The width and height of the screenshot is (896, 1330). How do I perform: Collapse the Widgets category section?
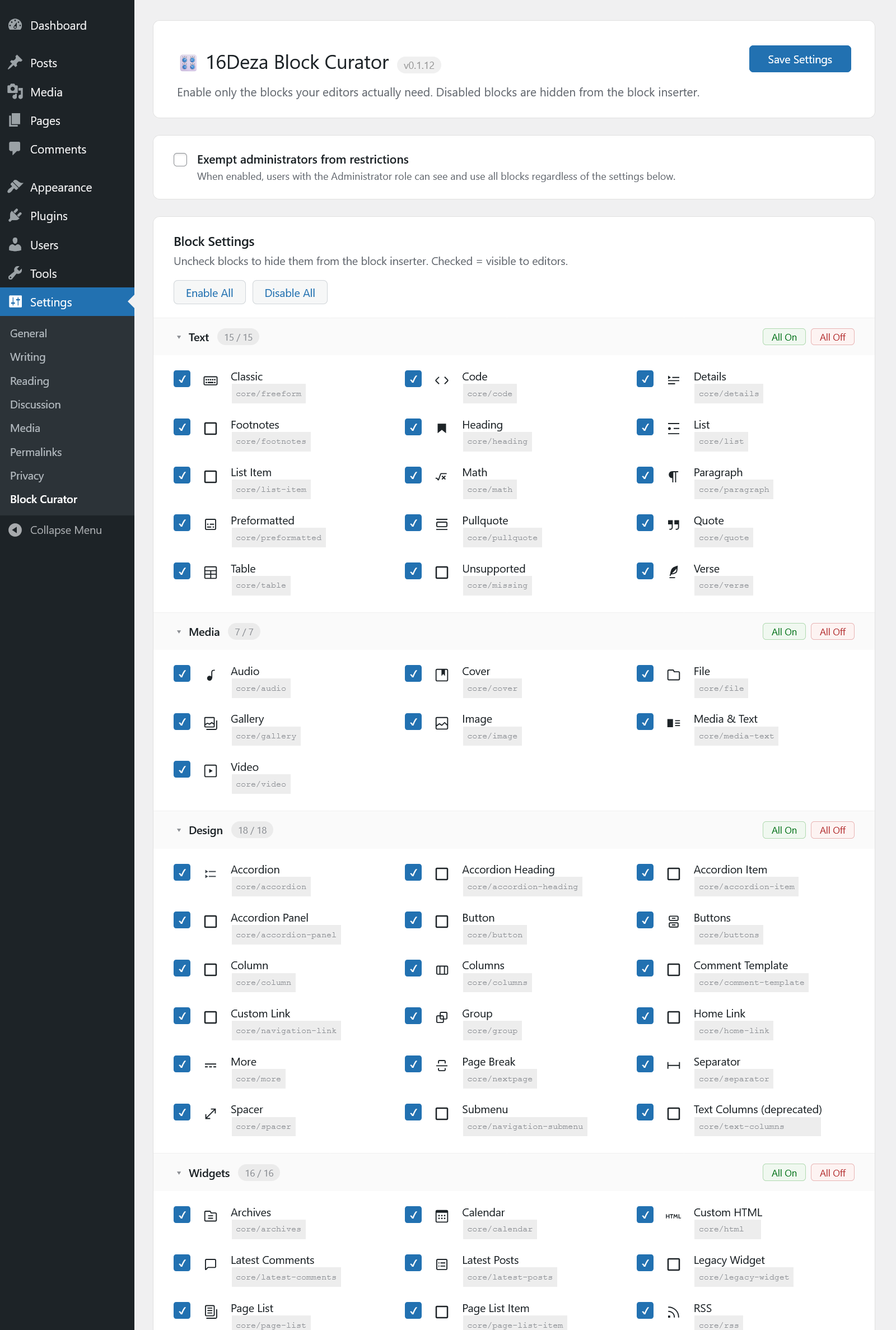179,1173
